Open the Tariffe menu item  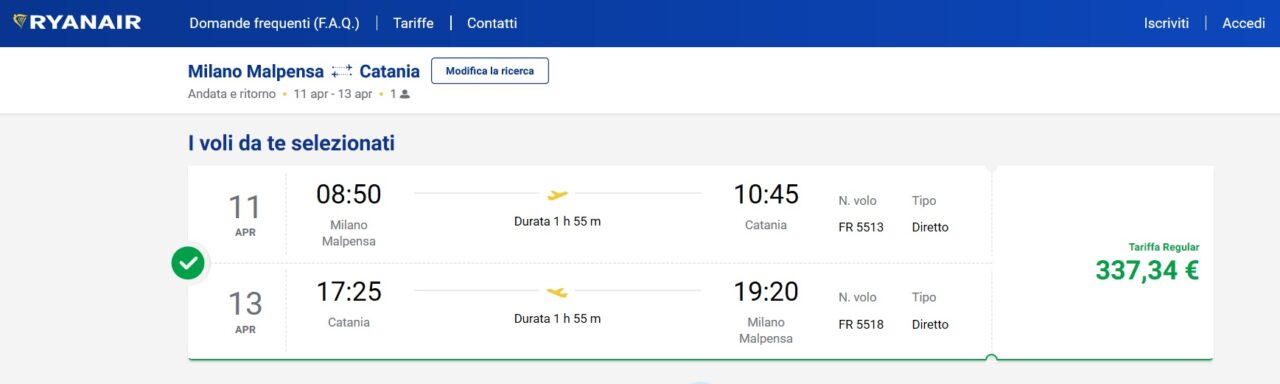pyautogui.click(x=413, y=23)
